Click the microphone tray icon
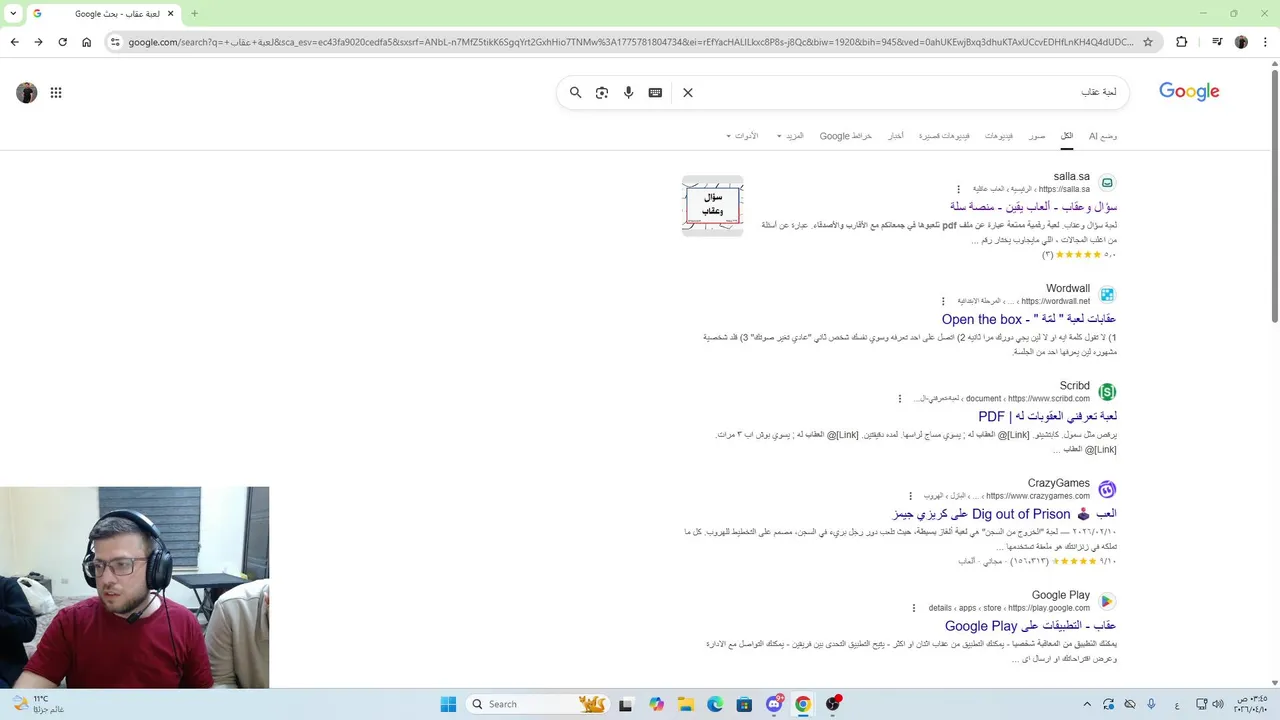Screen dimensions: 1280x720 tap(1151, 704)
